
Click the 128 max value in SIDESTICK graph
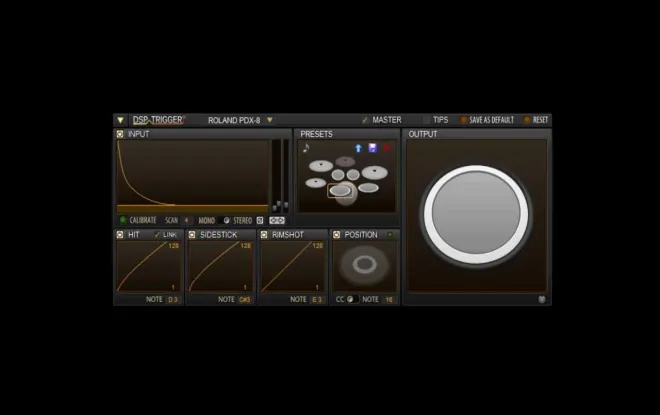(x=245, y=245)
